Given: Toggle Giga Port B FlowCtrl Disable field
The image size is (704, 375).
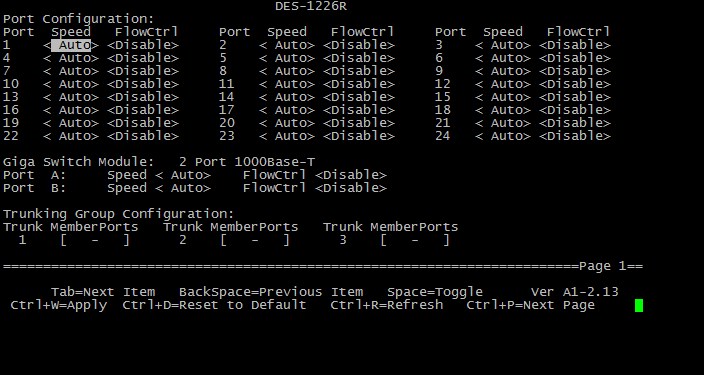Looking at the screenshot, I should [x=351, y=188].
